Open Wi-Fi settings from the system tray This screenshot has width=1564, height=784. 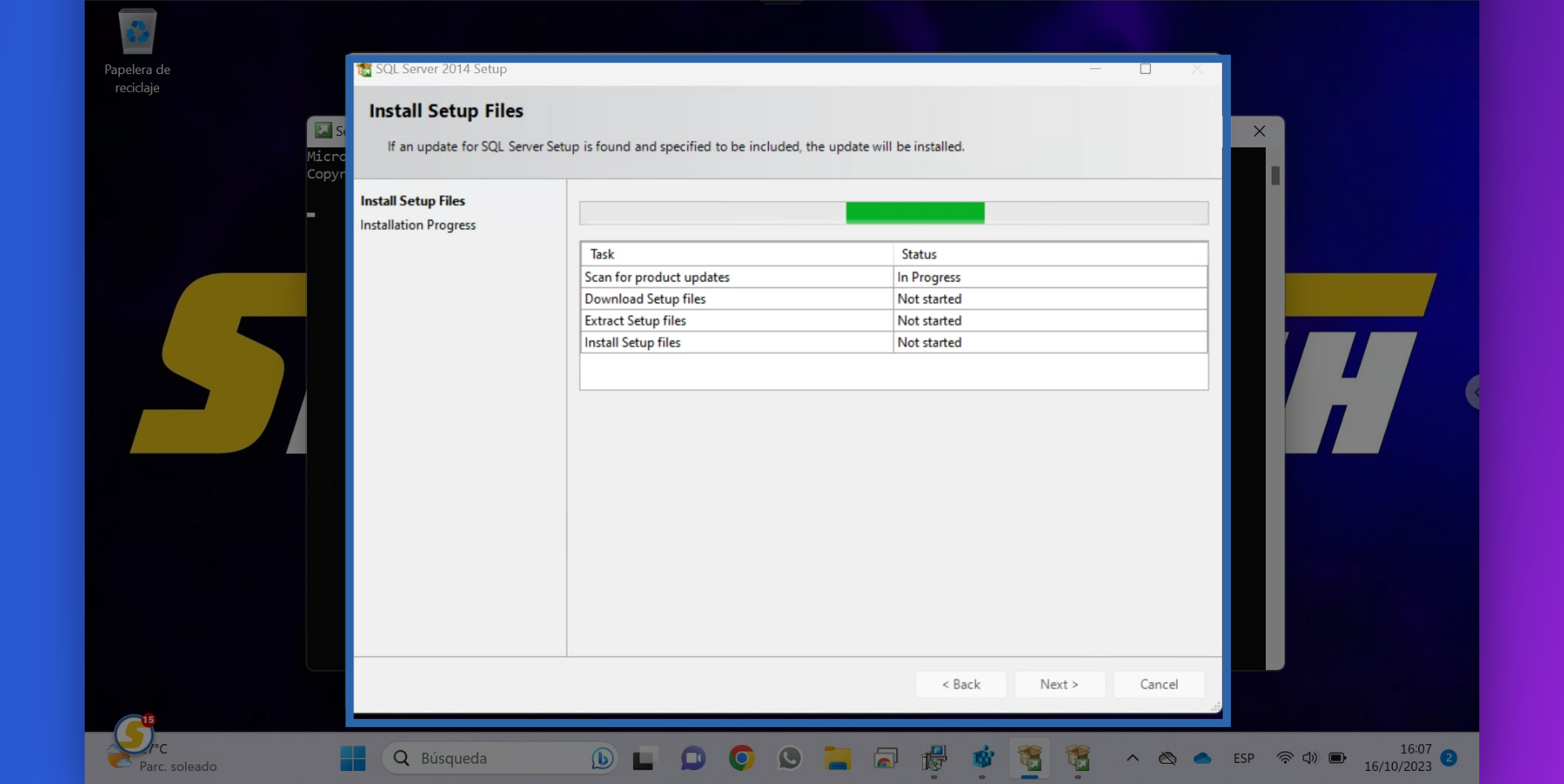(1283, 758)
